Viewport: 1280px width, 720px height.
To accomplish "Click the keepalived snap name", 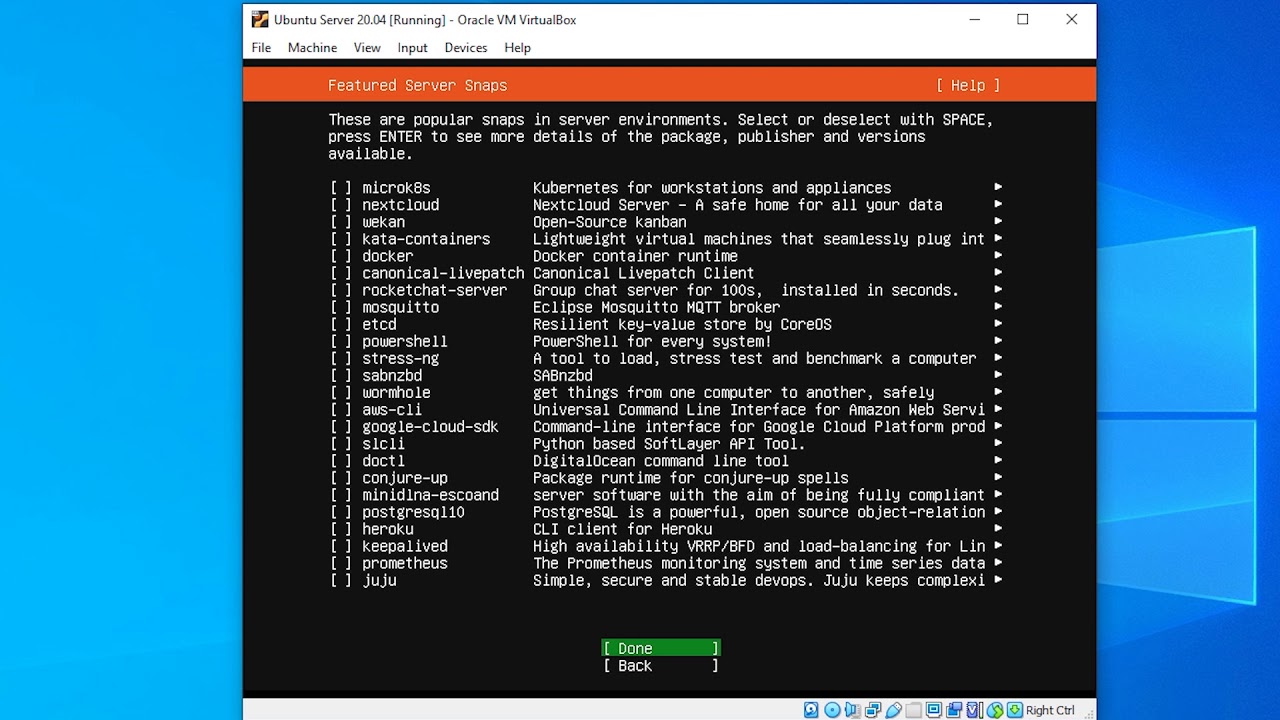I will coord(405,546).
